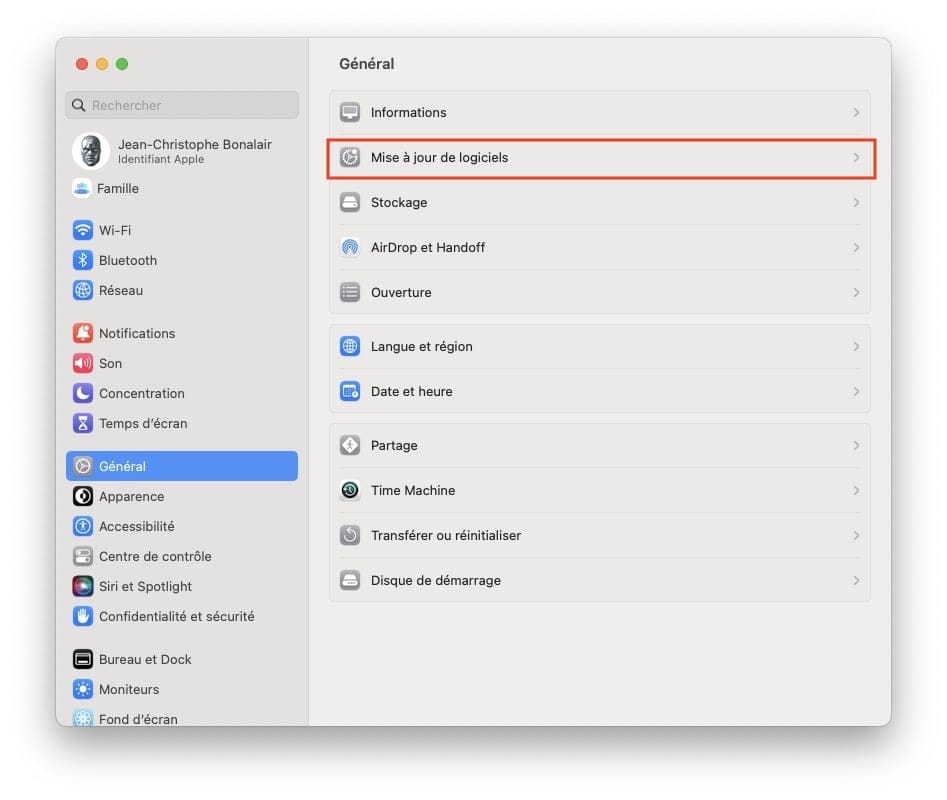The height and width of the screenshot is (800, 947).
Task: Open Disque de démarrage settings
Action: click(600, 580)
